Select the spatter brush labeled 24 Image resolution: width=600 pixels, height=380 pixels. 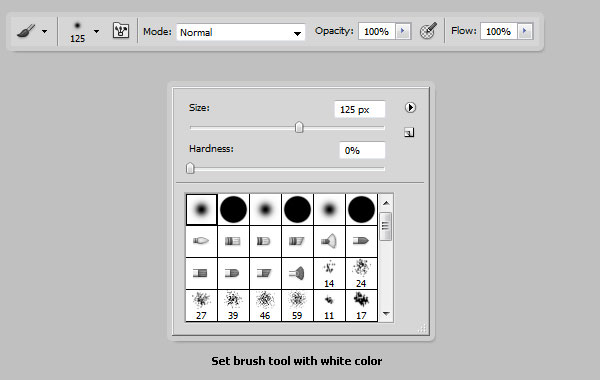[x=361, y=274]
